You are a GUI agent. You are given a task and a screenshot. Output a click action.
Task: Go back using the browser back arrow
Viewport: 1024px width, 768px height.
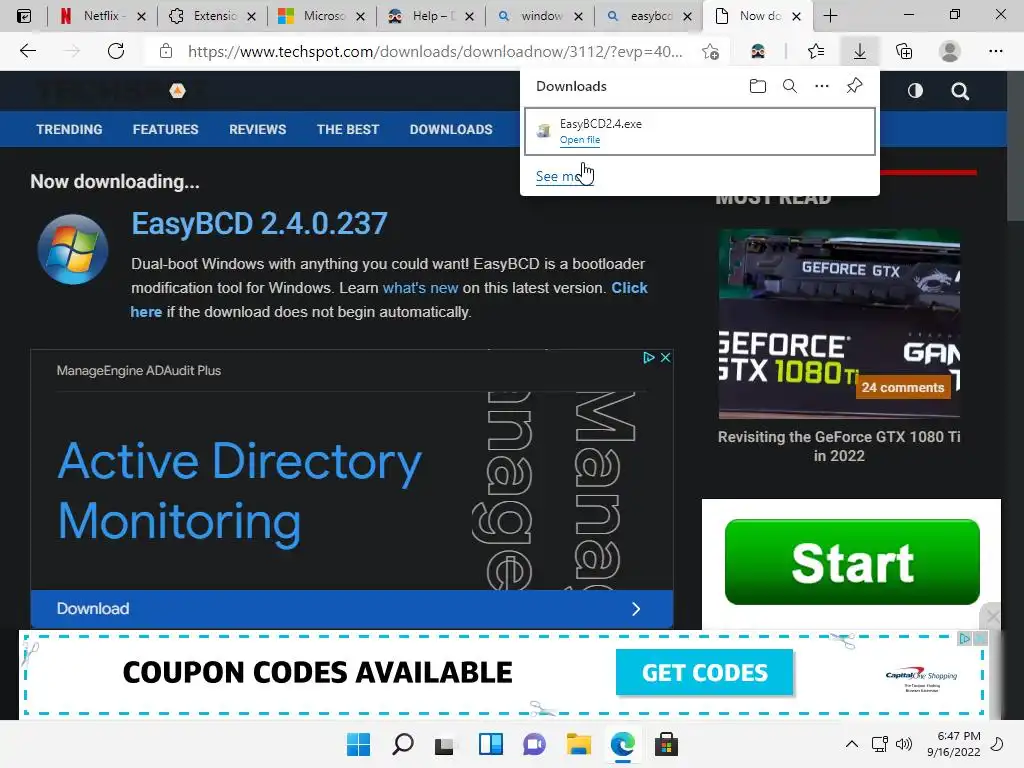tap(27, 51)
